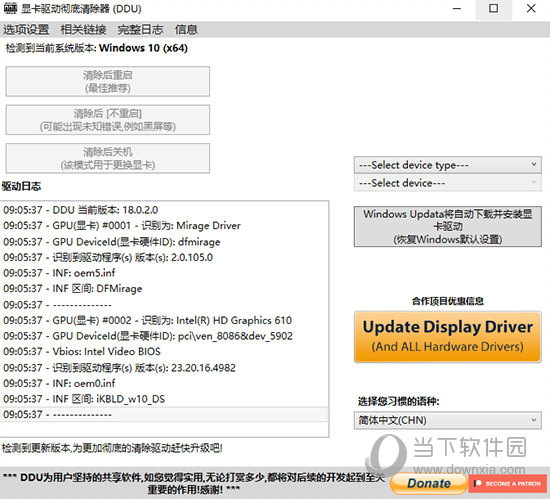This screenshot has width=550, height=499.
Task: Open the 信息 menu
Action: coord(186,29)
